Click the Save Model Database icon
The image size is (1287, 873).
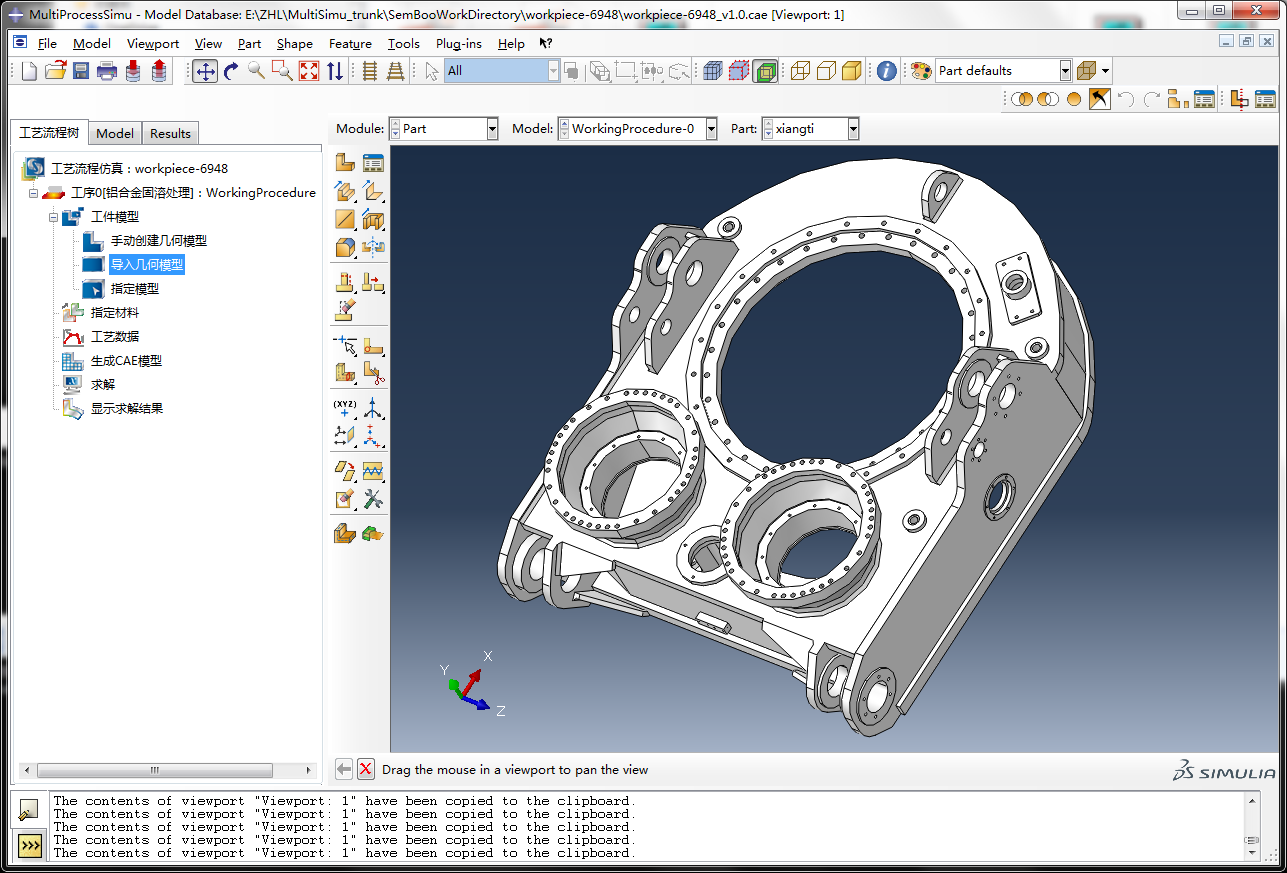(81, 71)
